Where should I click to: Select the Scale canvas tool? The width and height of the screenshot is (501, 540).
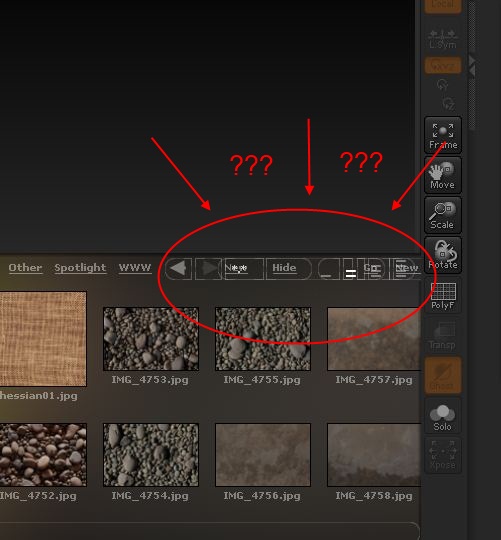point(443,215)
